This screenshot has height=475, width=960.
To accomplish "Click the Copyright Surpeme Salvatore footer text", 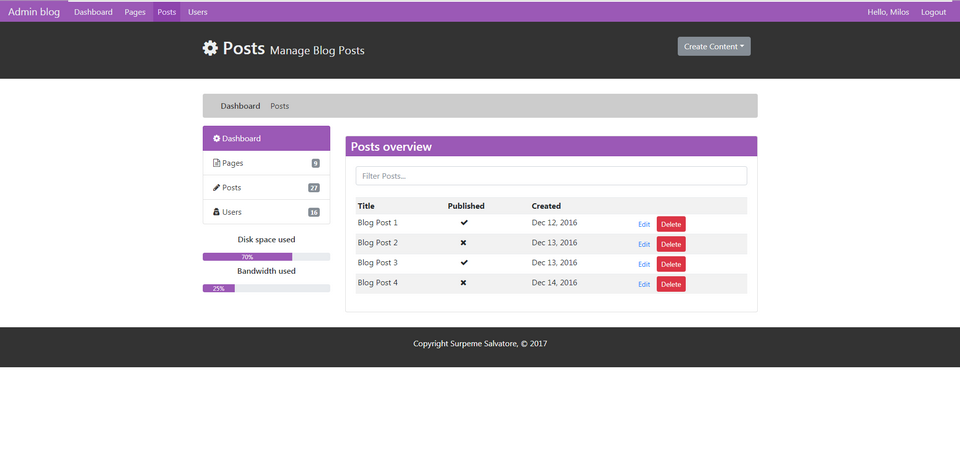I will coord(480,344).
